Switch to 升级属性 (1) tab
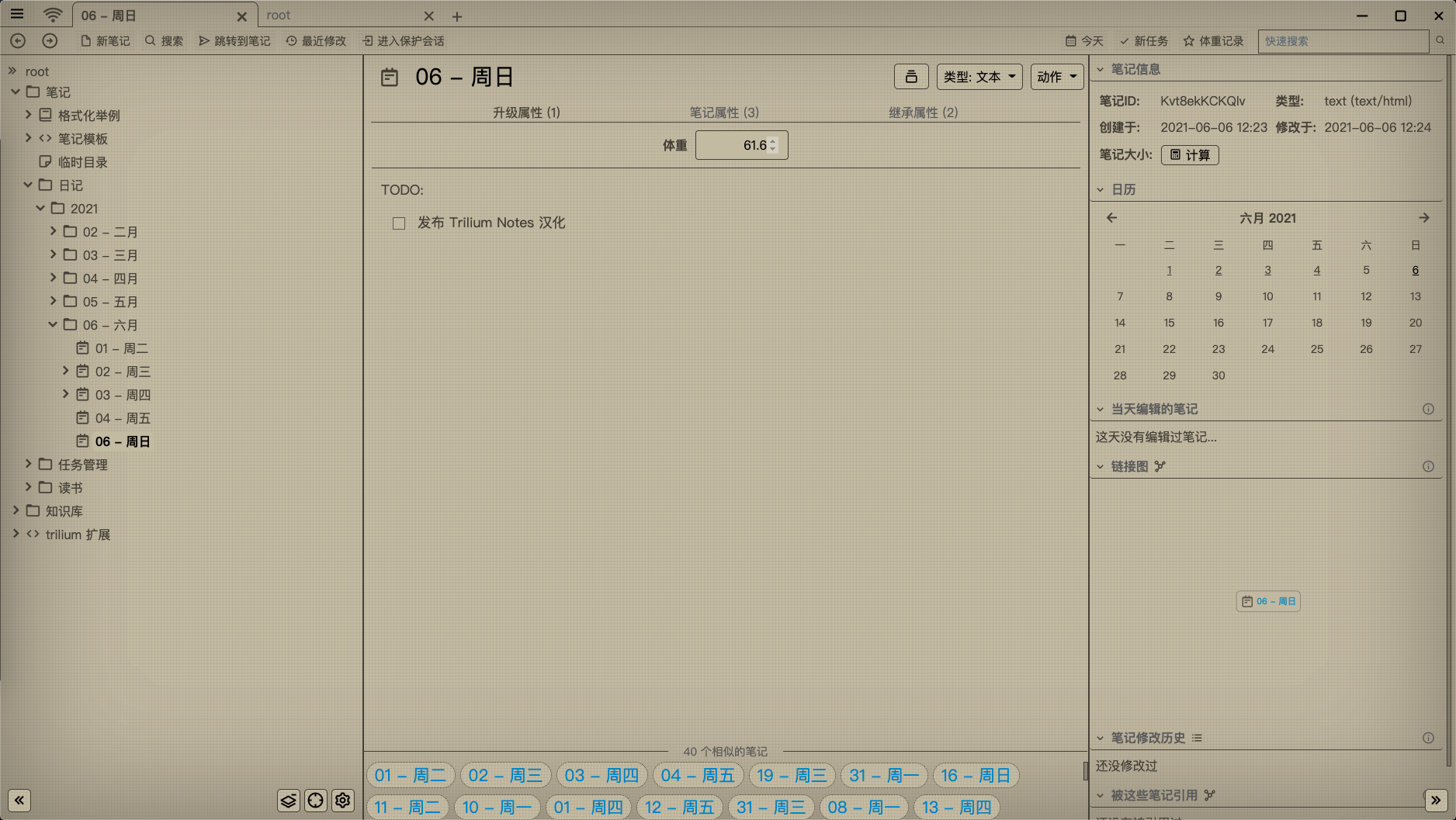Viewport: 1456px width, 820px height. point(526,112)
